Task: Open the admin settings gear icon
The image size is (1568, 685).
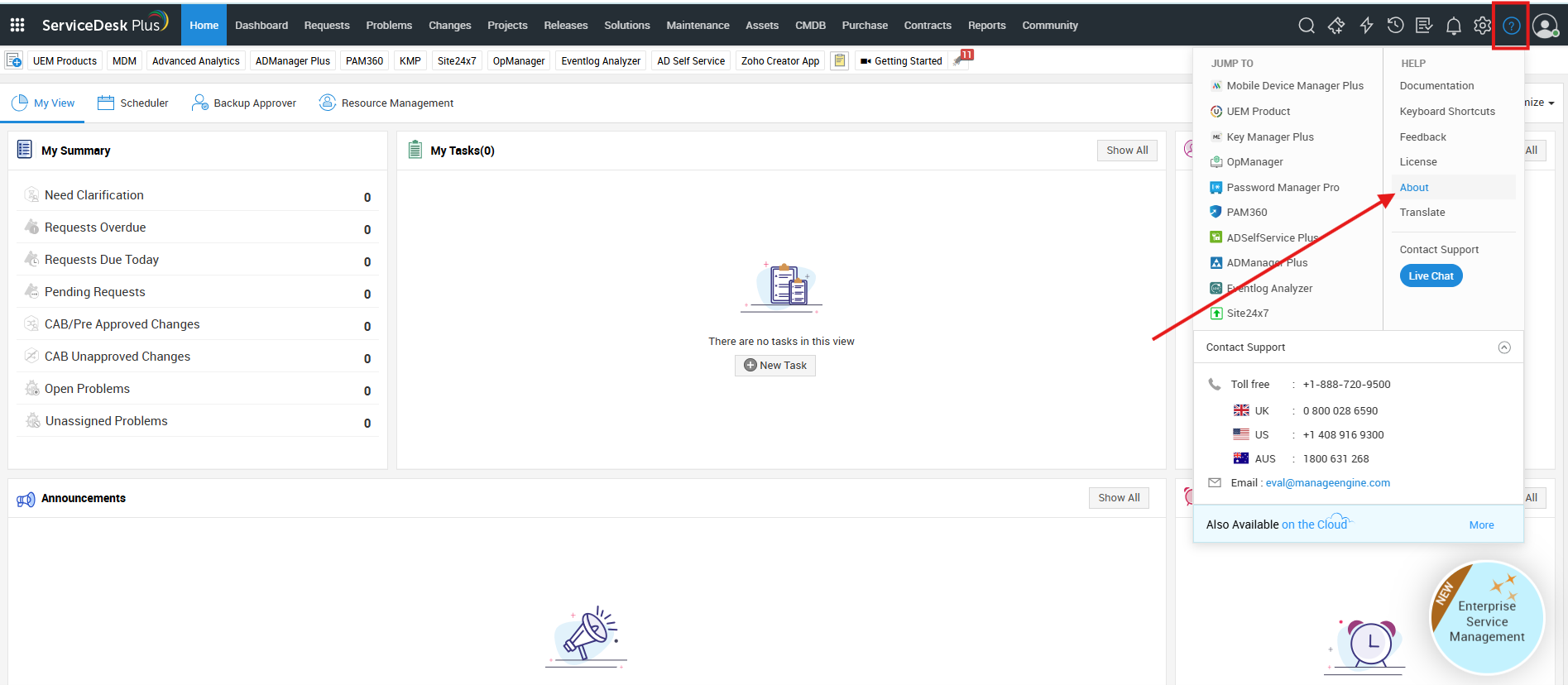Action: [x=1482, y=26]
